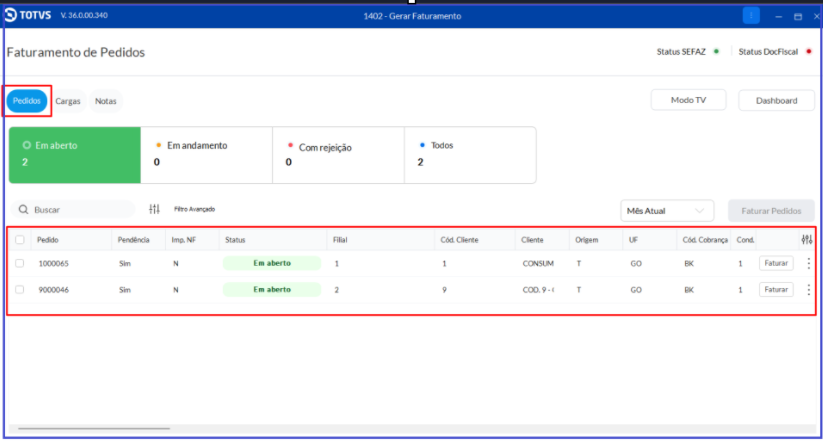Image resolution: width=823 pixels, height=441 pixels.
Task: Switch to the Cargas tab
Action: click(x=68, y=101)
